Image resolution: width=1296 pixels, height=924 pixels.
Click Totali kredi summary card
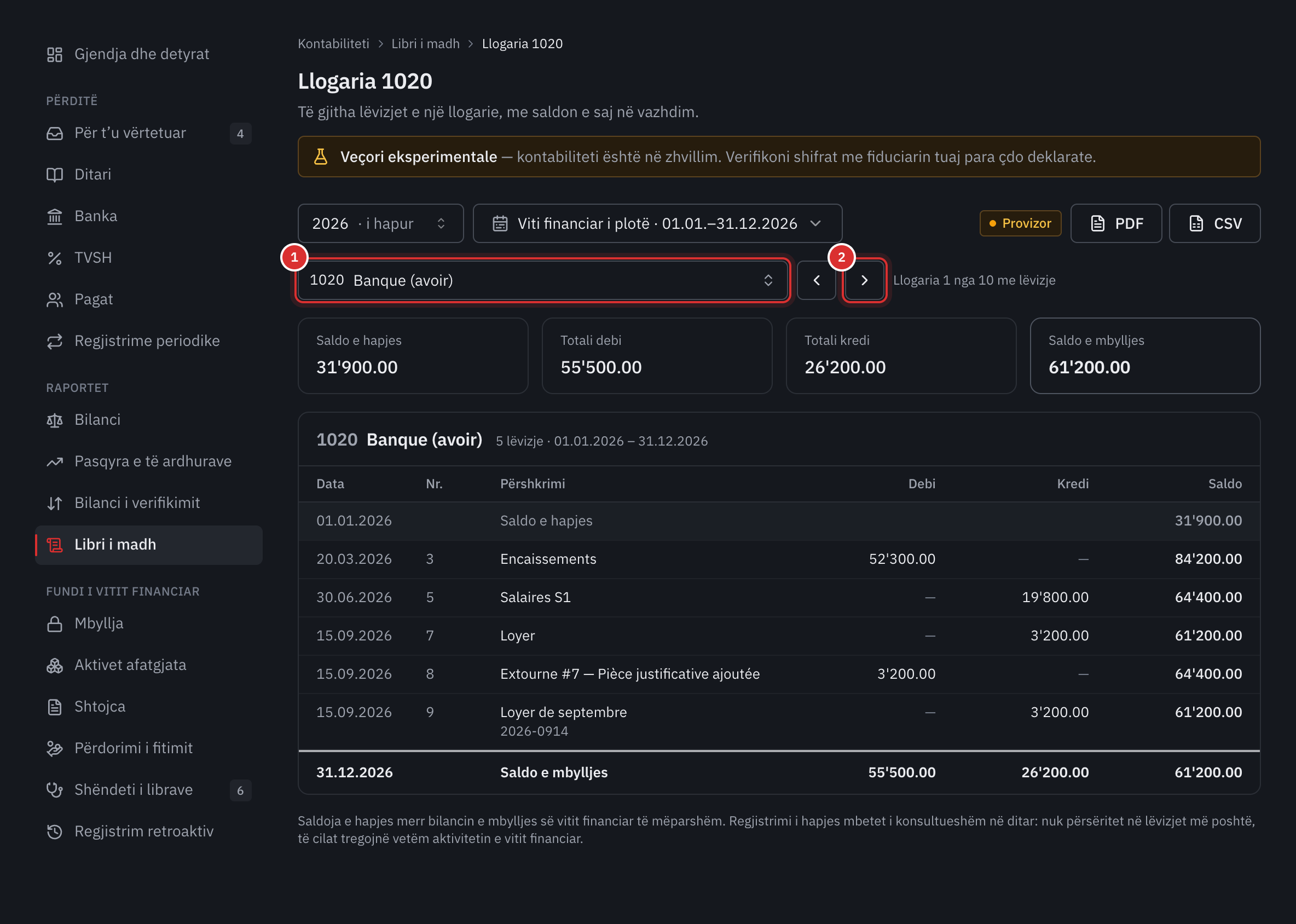tap(901, 356)
